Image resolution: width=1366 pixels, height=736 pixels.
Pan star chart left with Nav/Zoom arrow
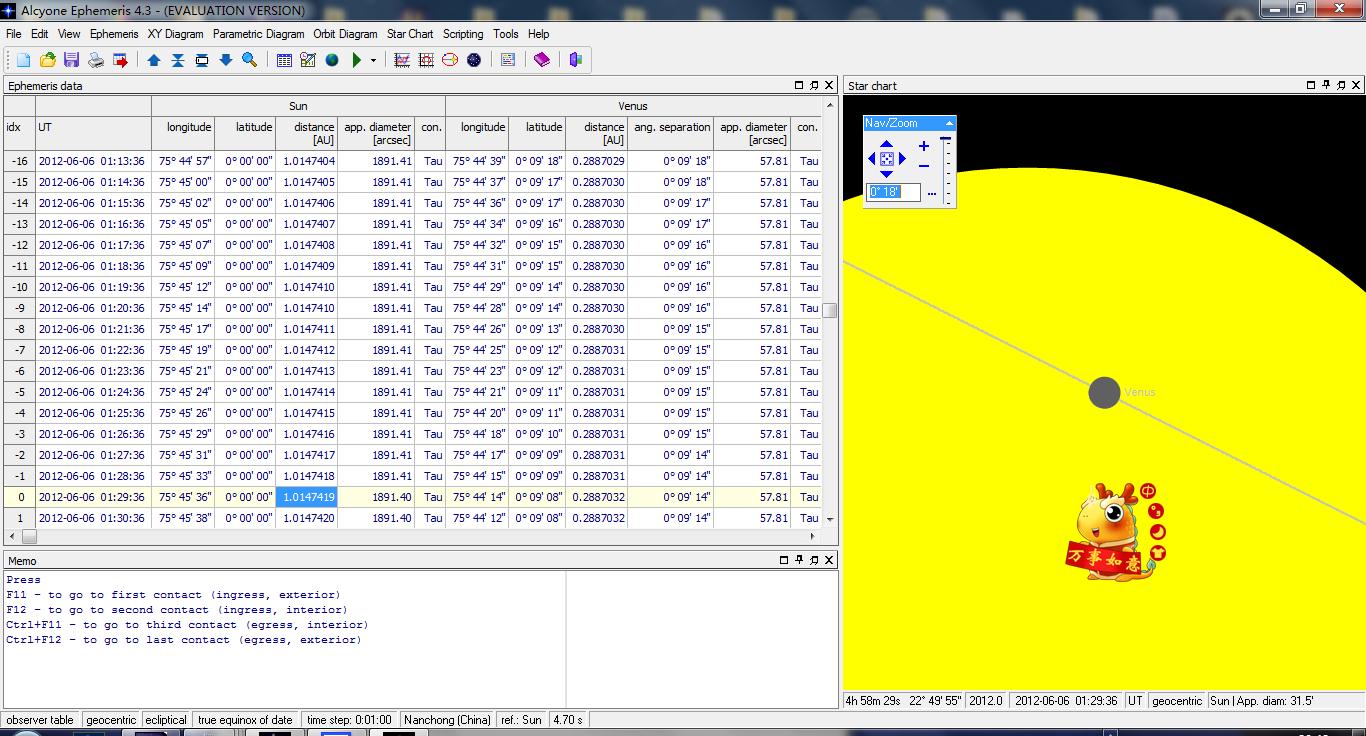(872, 158)
